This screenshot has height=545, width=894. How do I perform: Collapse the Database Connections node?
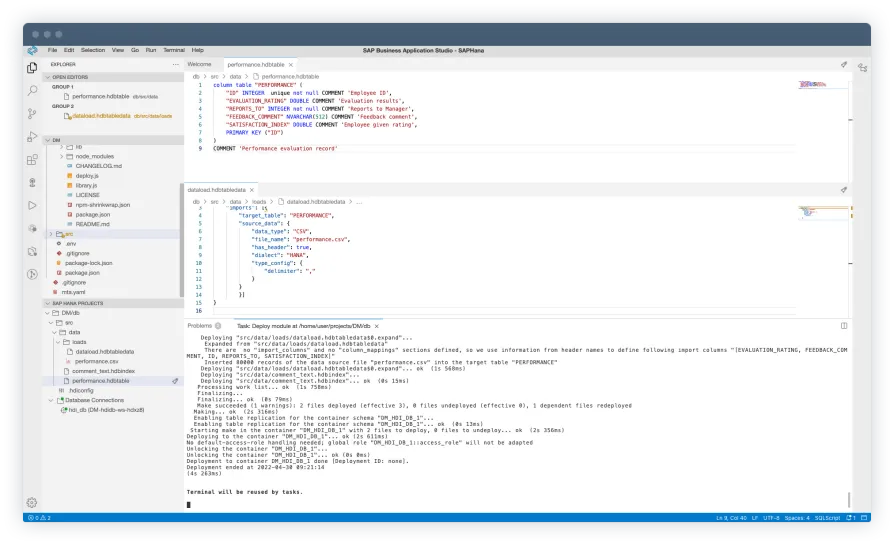[x=52, y=400]
